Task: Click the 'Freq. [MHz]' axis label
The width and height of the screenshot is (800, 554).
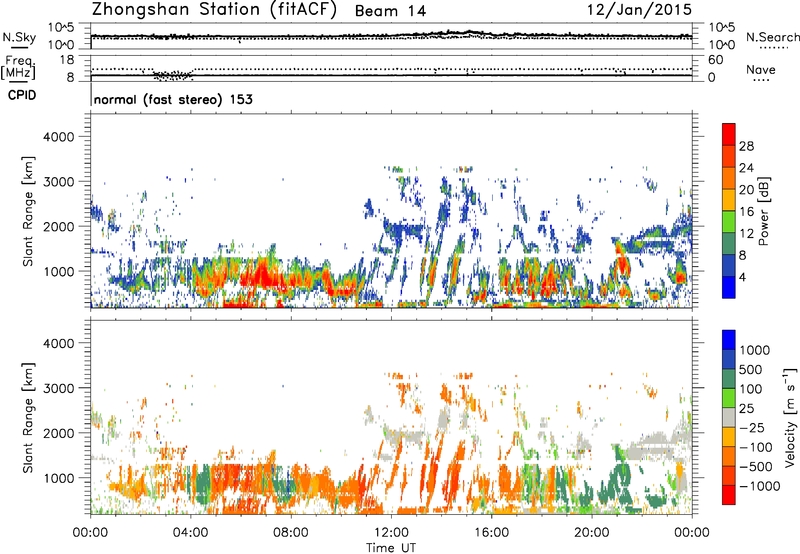Action: 18,67
